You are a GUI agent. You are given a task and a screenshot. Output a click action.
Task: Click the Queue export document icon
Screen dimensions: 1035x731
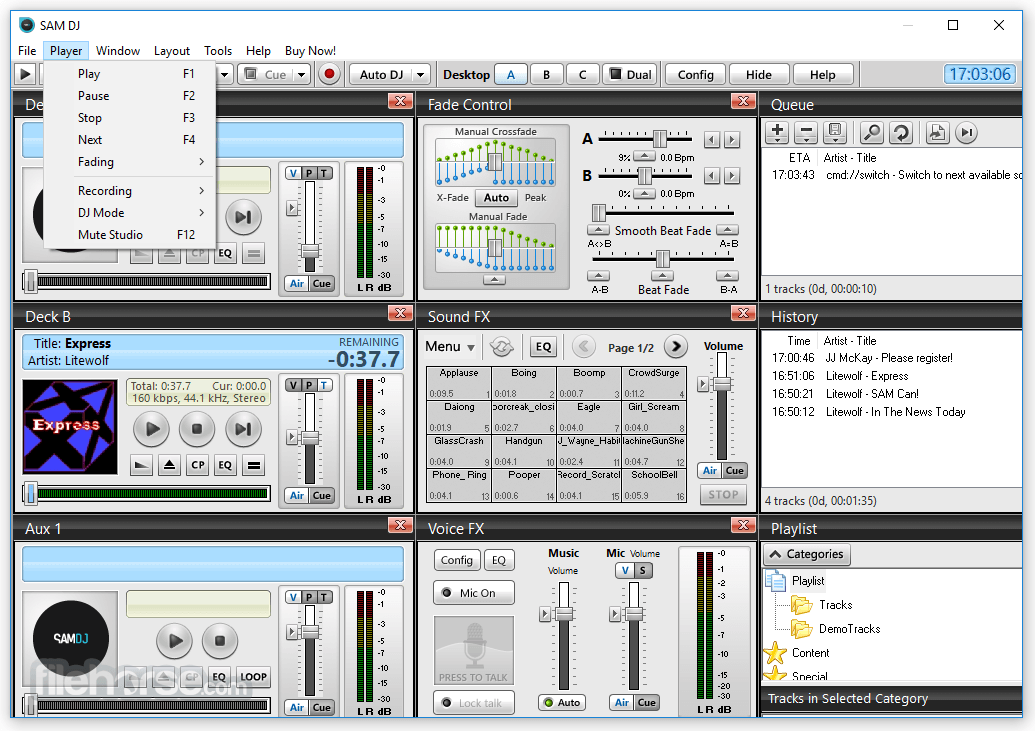[937, 133]
